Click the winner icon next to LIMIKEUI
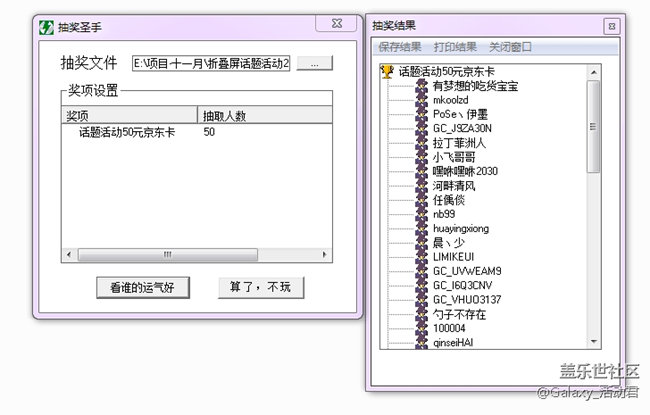 point(422,257)
